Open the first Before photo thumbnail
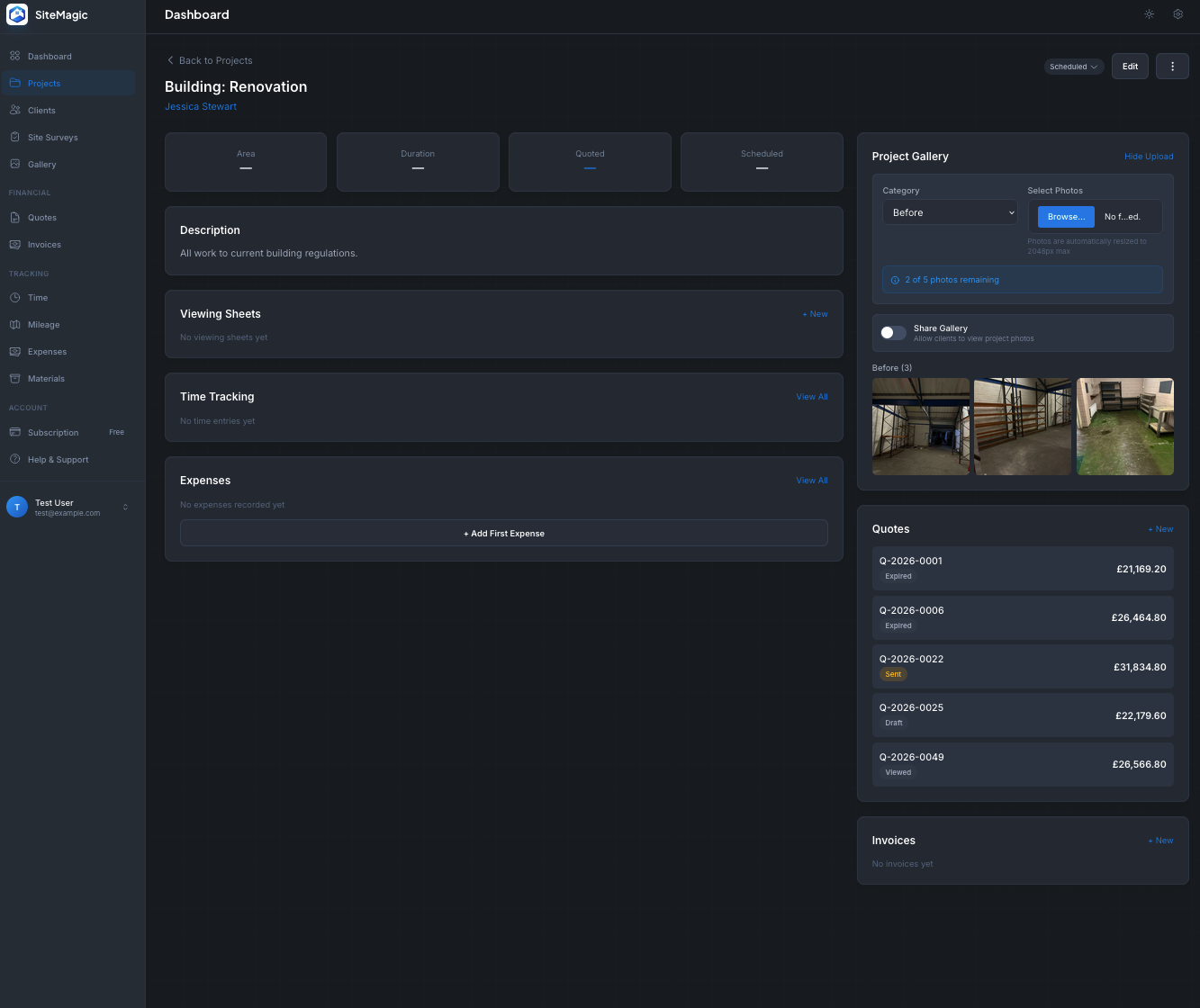This screenshot has height=1008, width=1200. coord(920,426)
